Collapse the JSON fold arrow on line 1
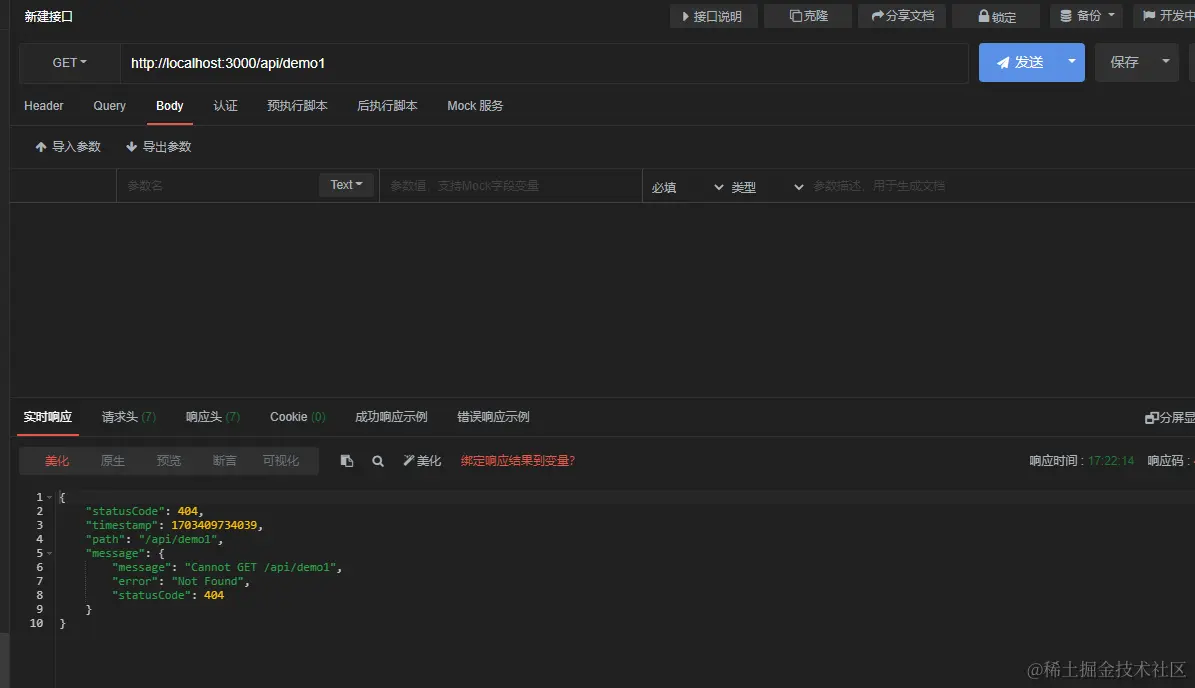 (x=50, y=498)
